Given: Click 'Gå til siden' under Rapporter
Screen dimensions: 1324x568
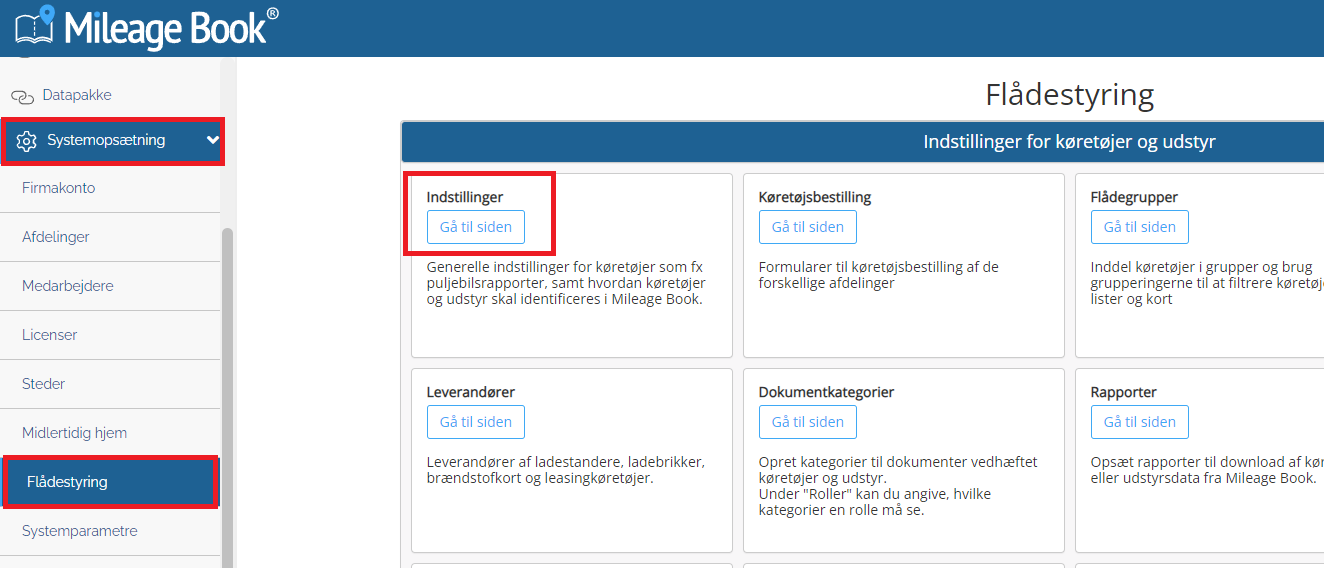Looking at the screenshot, I should coord(1140,422).
